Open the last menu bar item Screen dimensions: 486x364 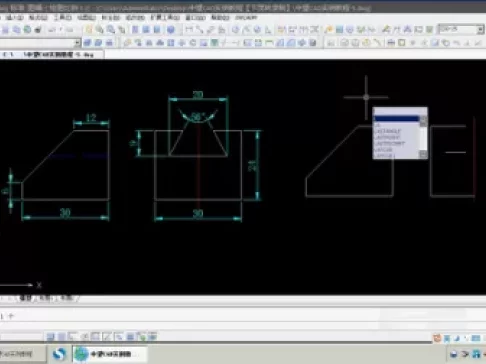tap(246, 17)
